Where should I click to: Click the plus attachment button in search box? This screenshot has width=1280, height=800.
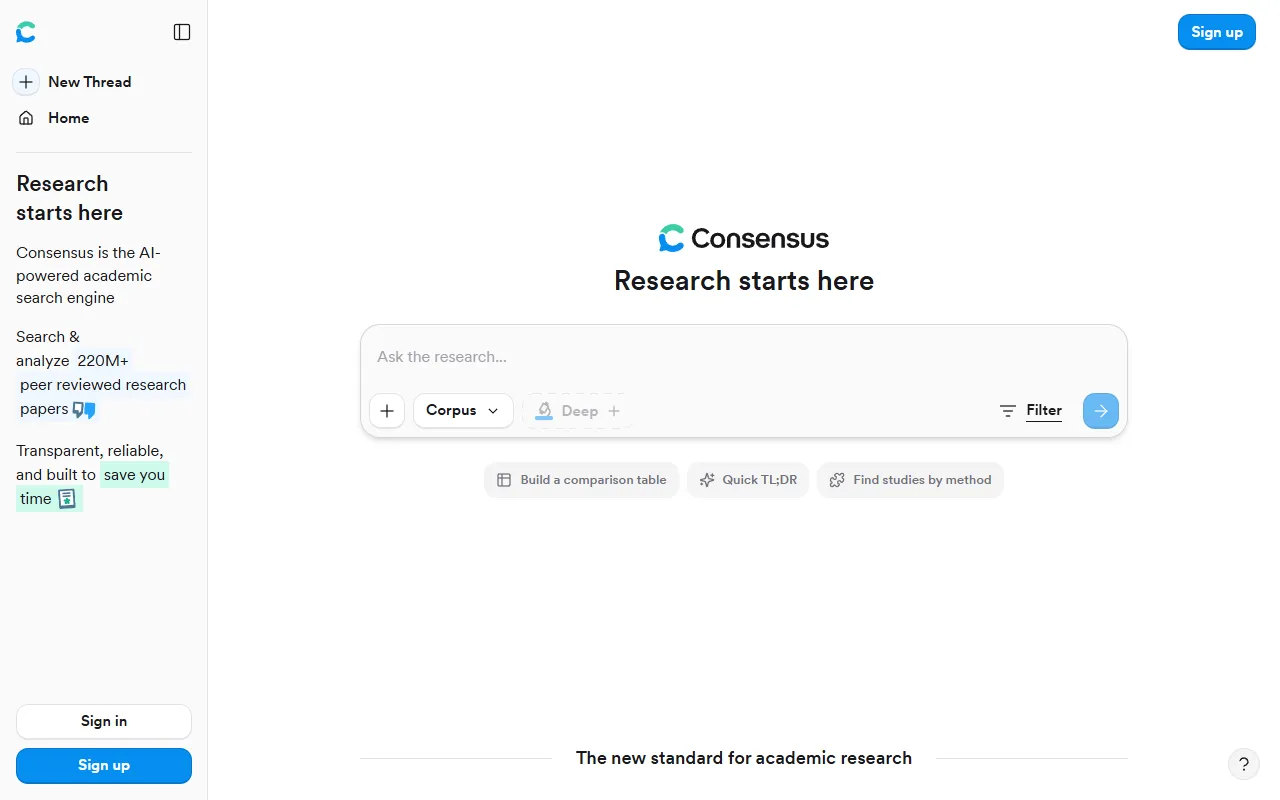click(x=387, y=411)
